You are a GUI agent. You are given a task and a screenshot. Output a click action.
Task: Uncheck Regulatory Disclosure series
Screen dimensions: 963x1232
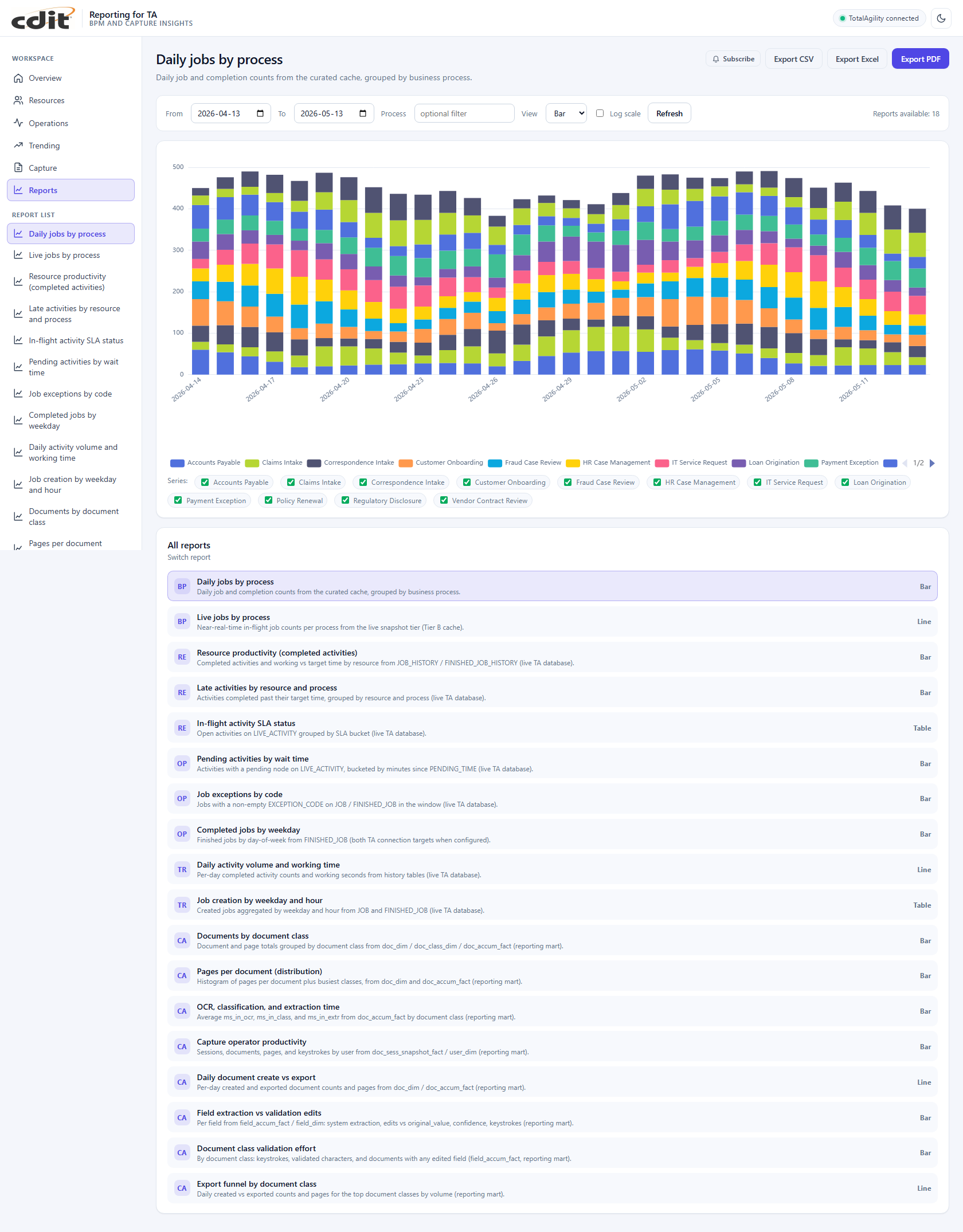[345, 501]
